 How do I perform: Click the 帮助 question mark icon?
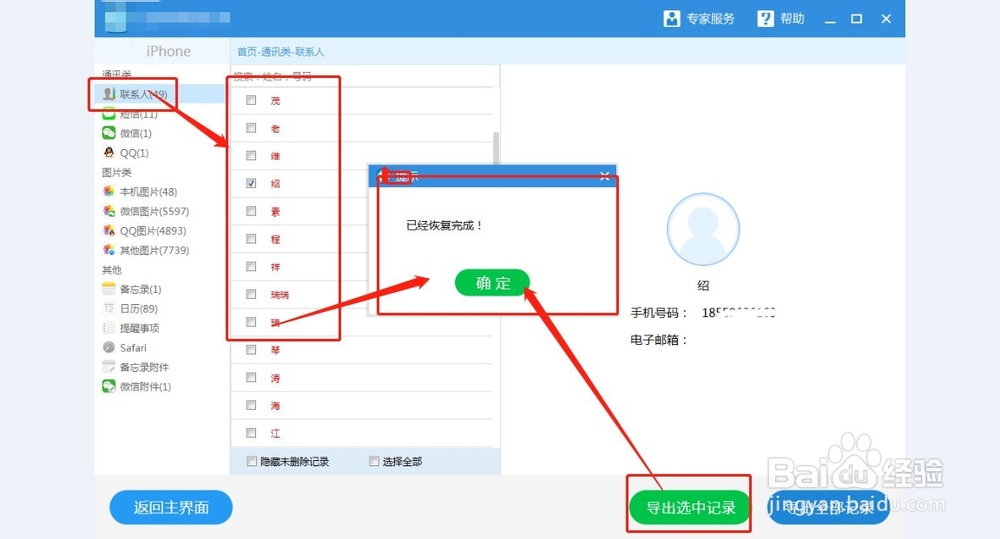point(765,18)
